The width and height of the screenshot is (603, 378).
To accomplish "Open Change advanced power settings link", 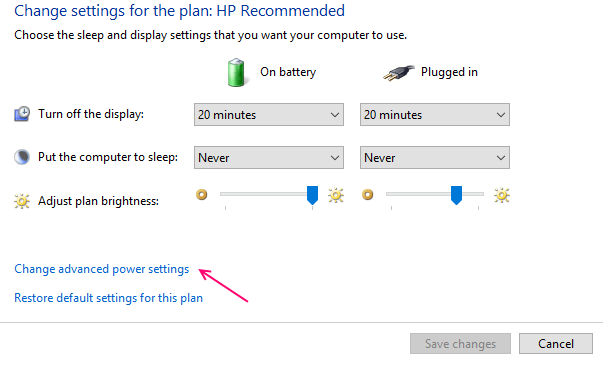I will 102,269.
